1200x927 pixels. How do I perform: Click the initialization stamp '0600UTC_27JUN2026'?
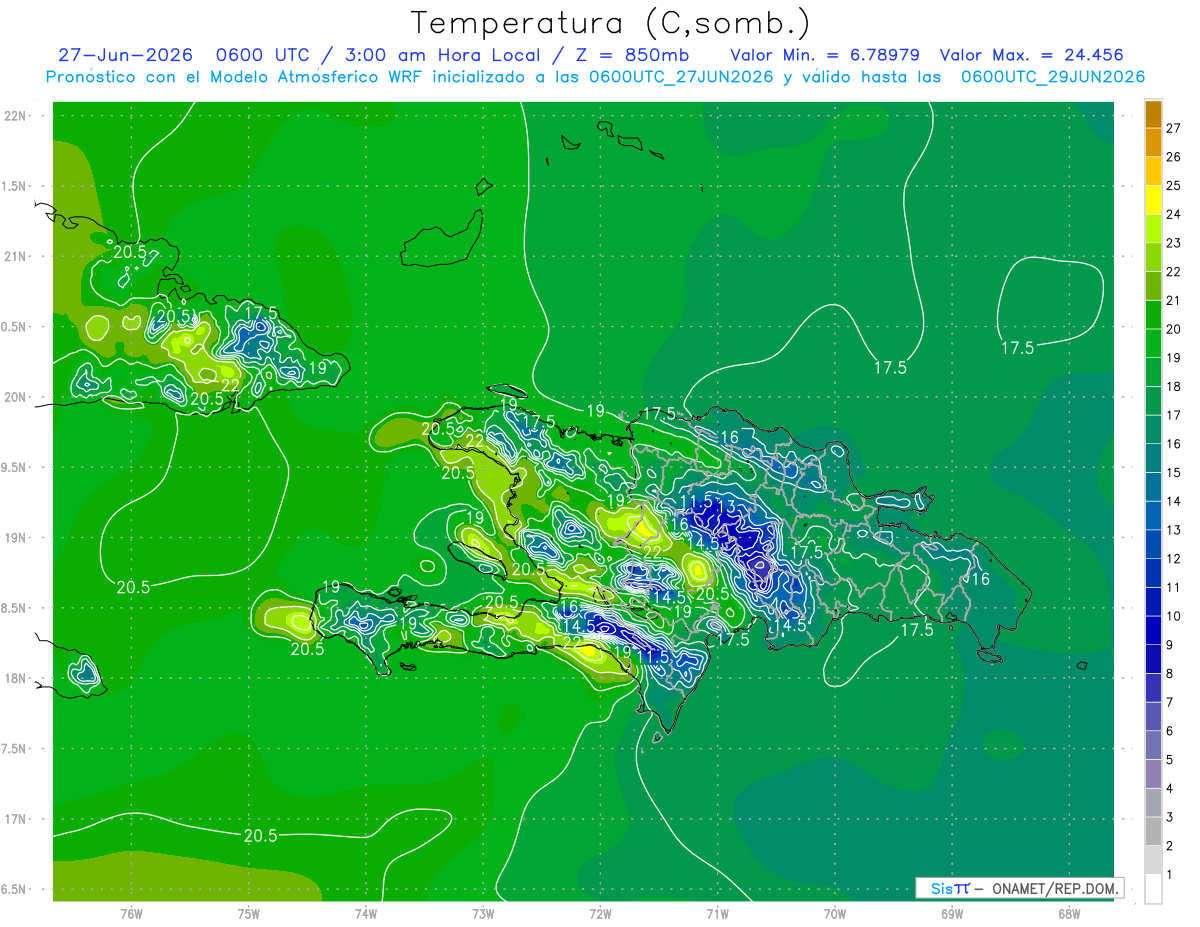pyautogui.click(x=681, y=77)
